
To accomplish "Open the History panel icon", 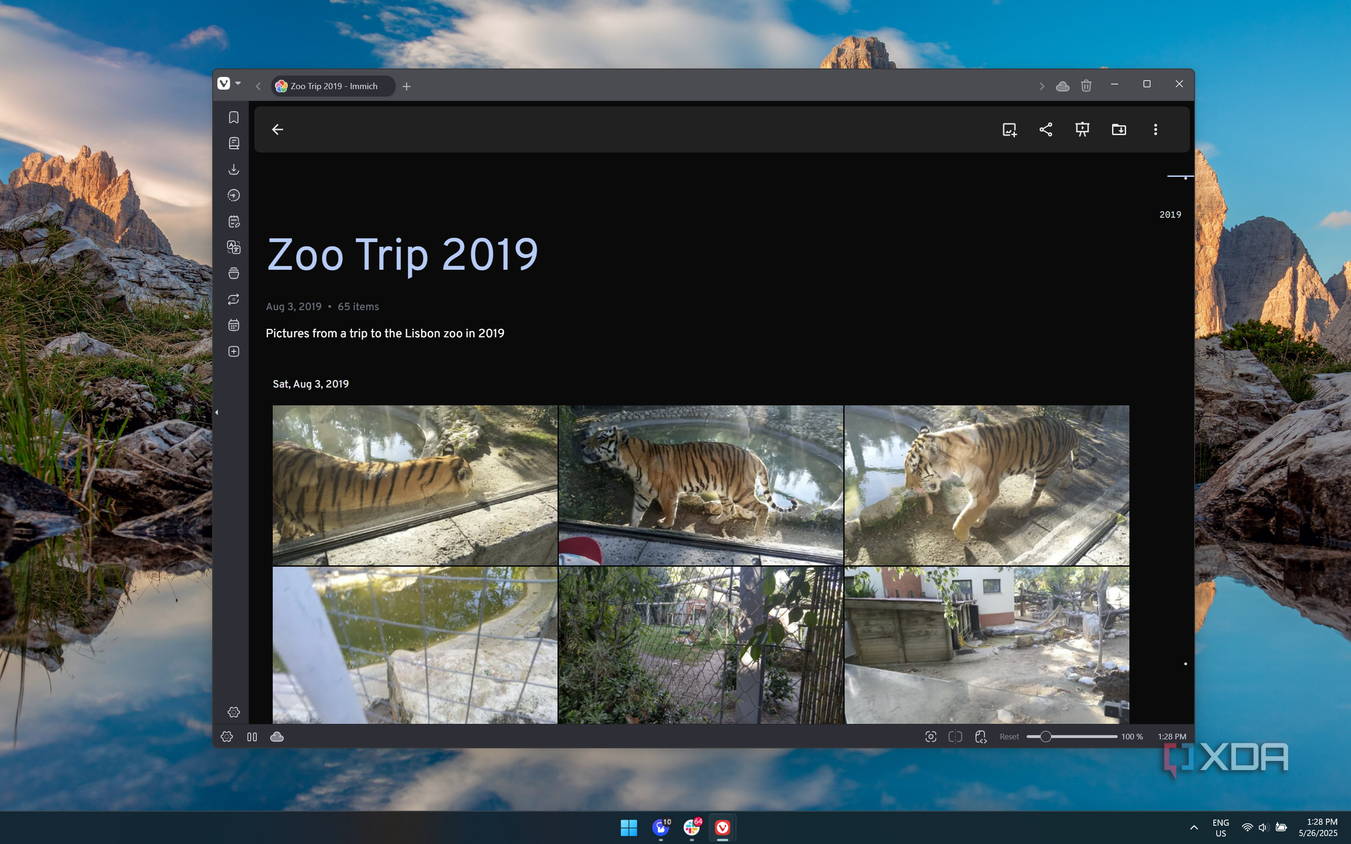I will (x=233, y=195).
